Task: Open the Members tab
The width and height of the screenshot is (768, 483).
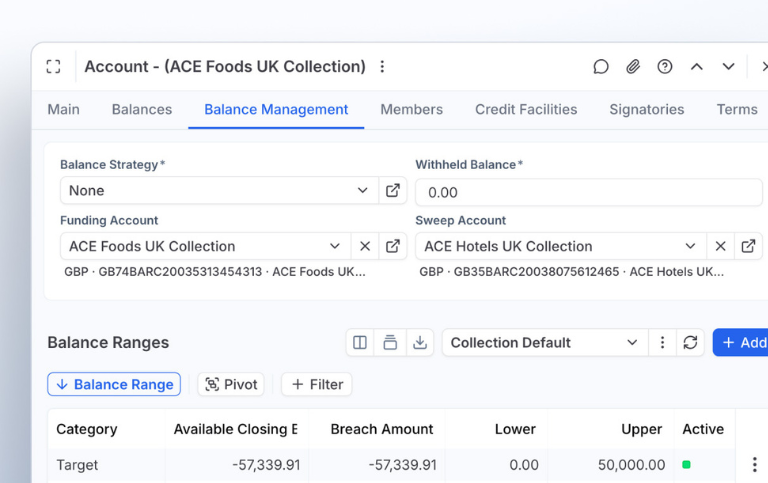Action: point(411,109)
